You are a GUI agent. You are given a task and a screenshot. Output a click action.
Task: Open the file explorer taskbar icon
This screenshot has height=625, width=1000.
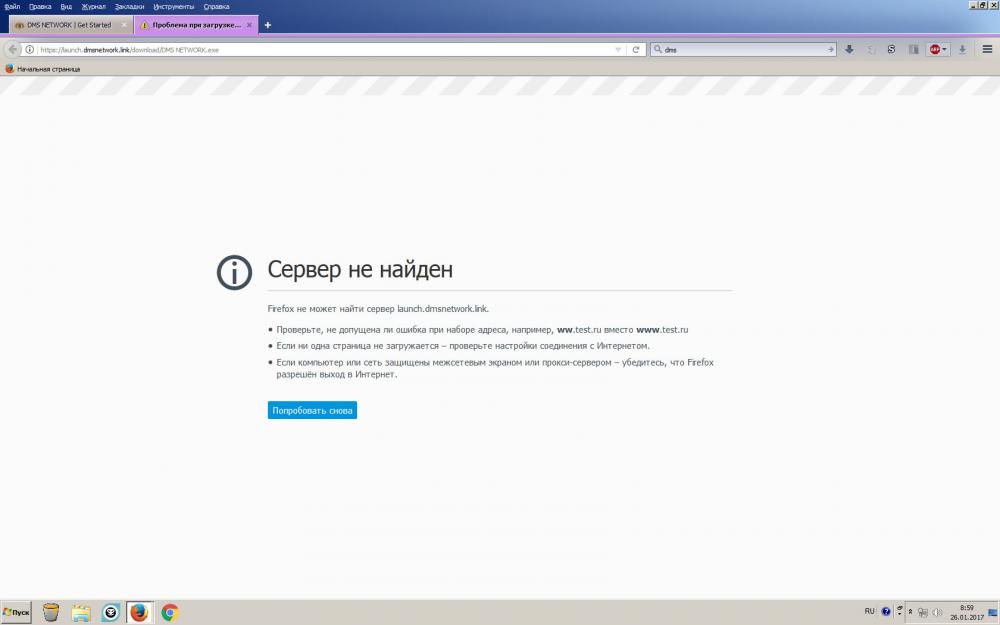click(81, 612)
